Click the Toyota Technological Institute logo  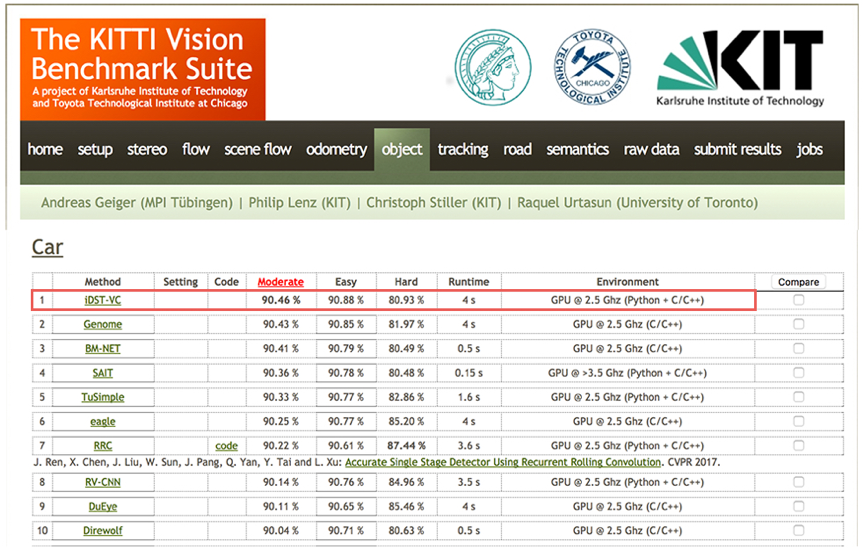(592, 66)
